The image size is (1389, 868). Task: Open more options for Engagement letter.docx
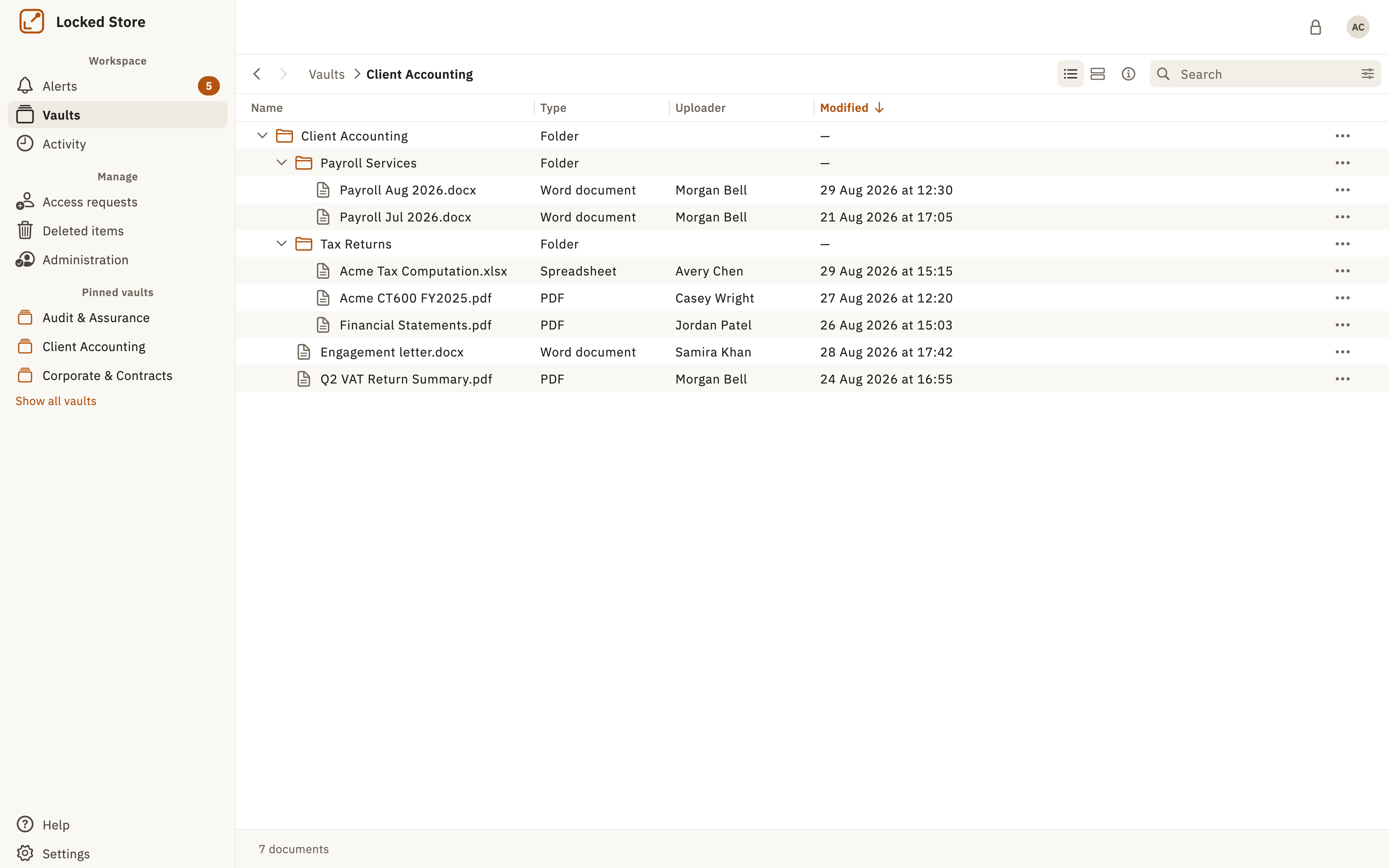coord(1342,352)
